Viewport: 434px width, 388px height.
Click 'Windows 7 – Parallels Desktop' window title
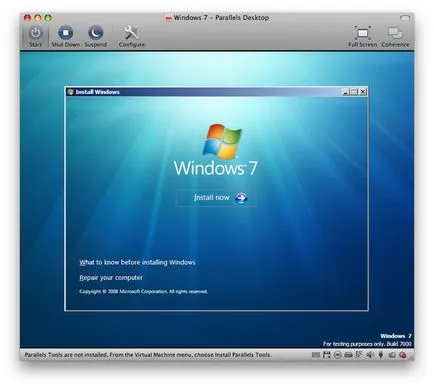coord(221,18)
